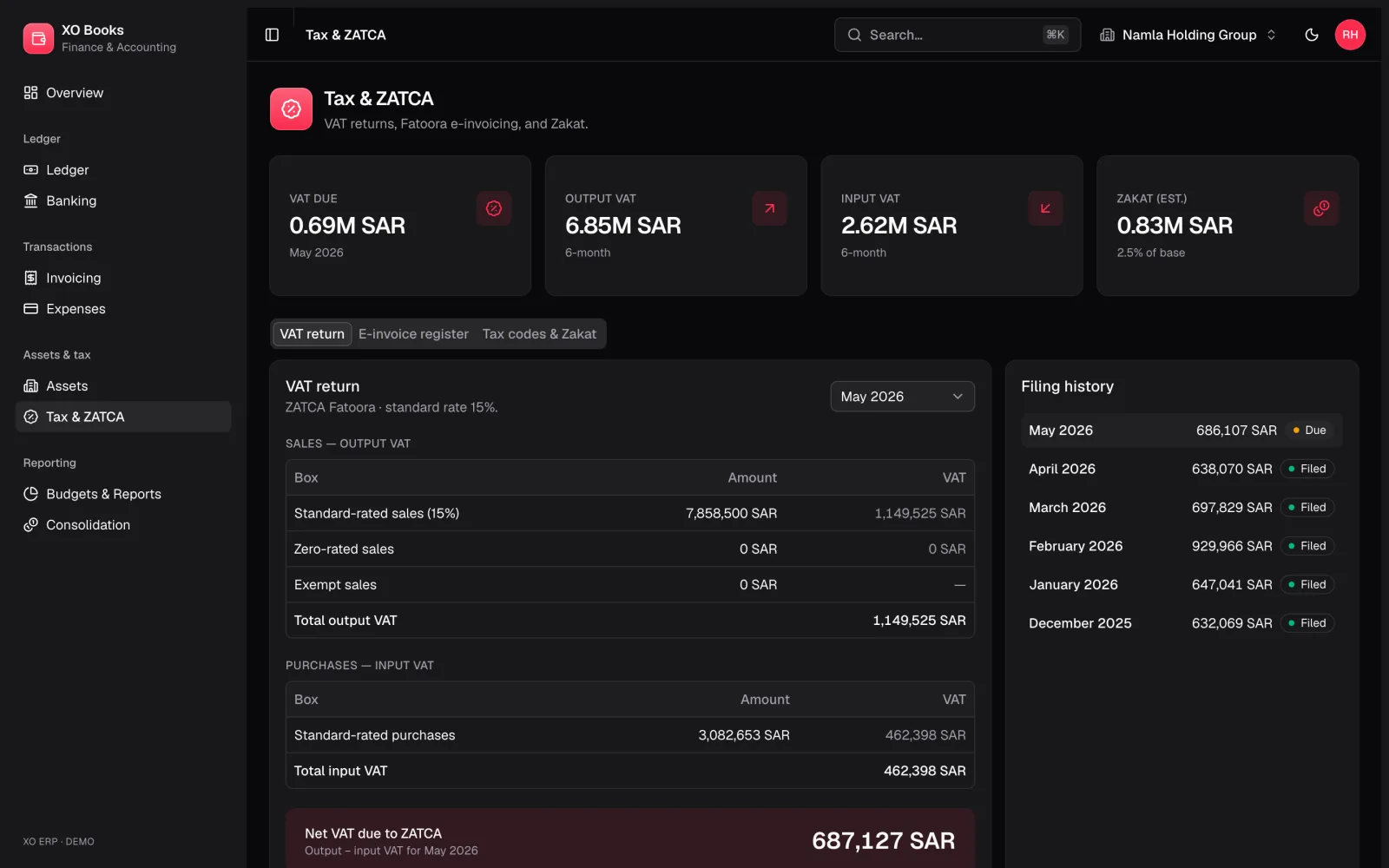Select December 2025 filing history row

pyautogui.click(x=1182, y=623)
